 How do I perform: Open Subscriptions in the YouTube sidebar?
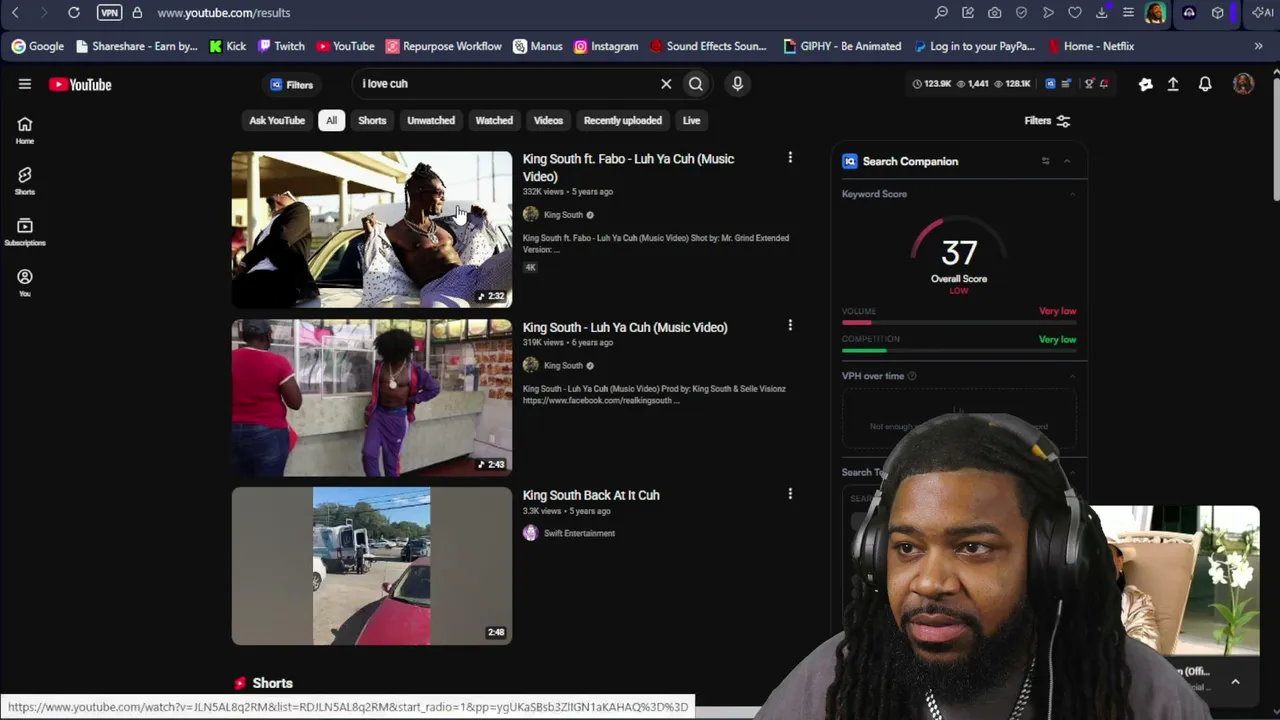(25, 232)
